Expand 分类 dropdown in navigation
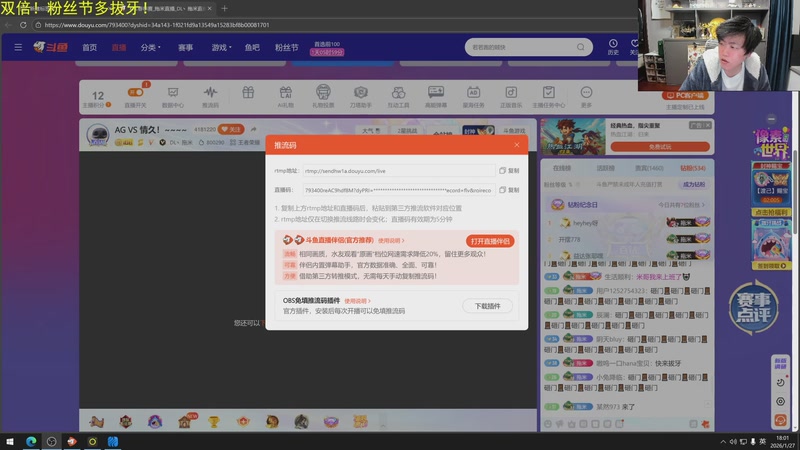Image resolution: width=800 pixels, height=450 pixels. point(151,47)
